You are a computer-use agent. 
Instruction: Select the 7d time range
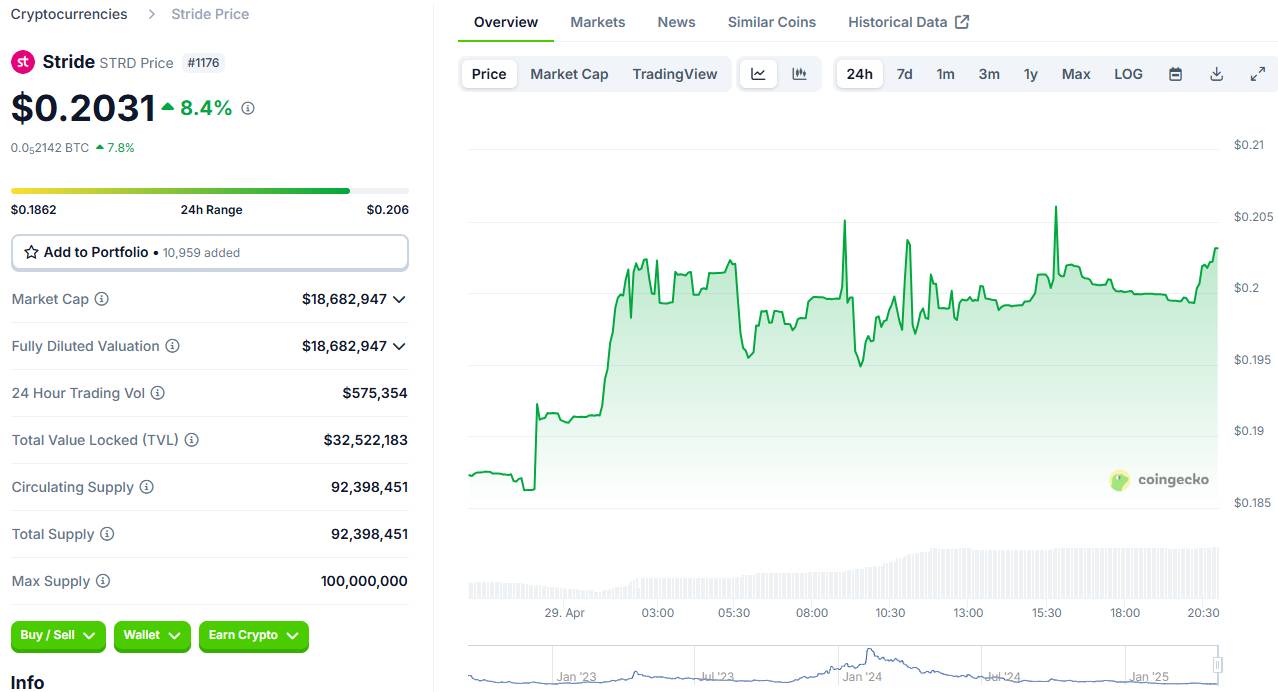click(905, 74)
